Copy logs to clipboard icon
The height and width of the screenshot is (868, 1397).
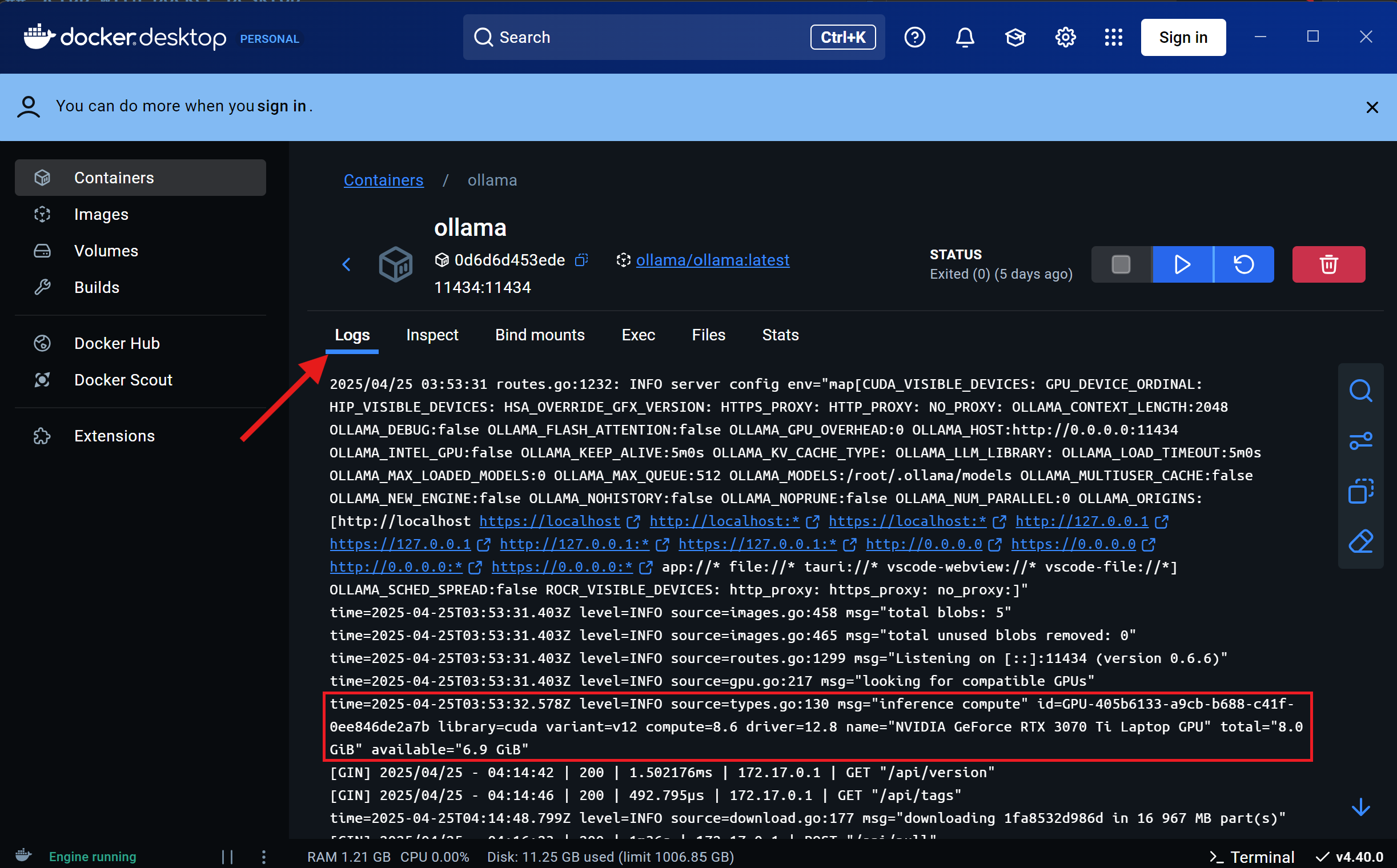point(1360,491)
